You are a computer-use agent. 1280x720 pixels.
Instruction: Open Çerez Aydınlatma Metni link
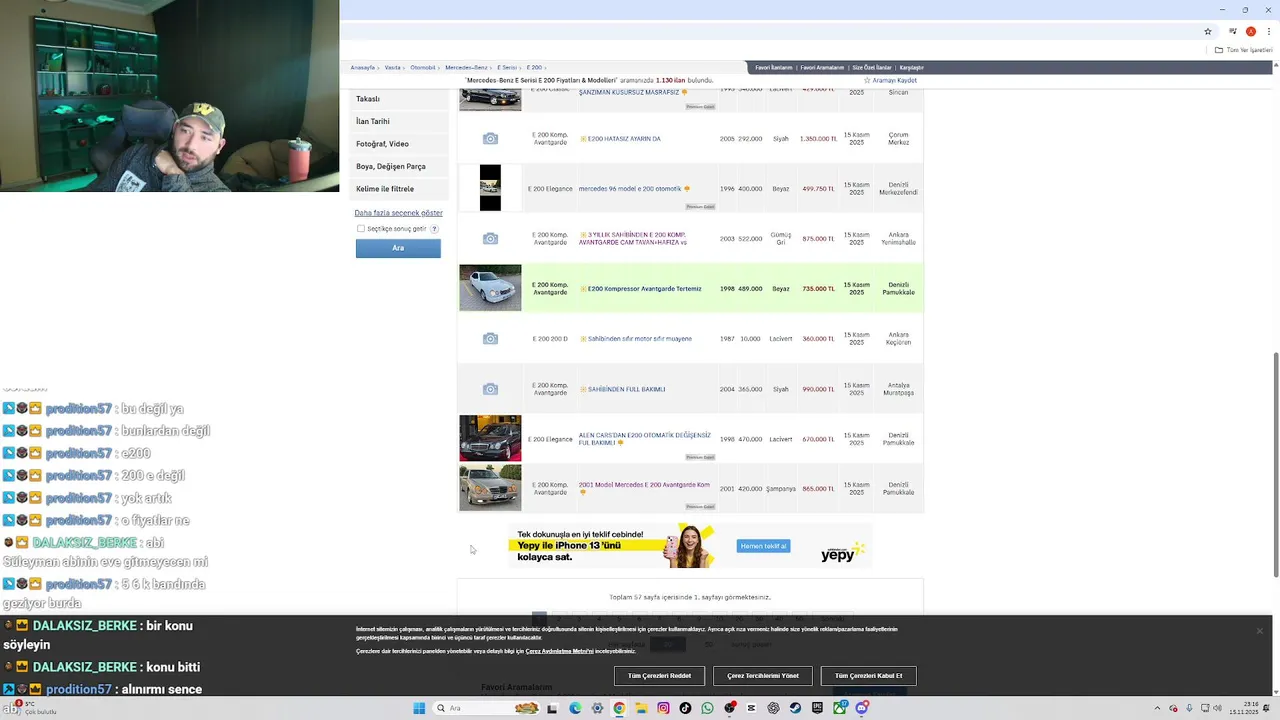[x=559, y=651]
